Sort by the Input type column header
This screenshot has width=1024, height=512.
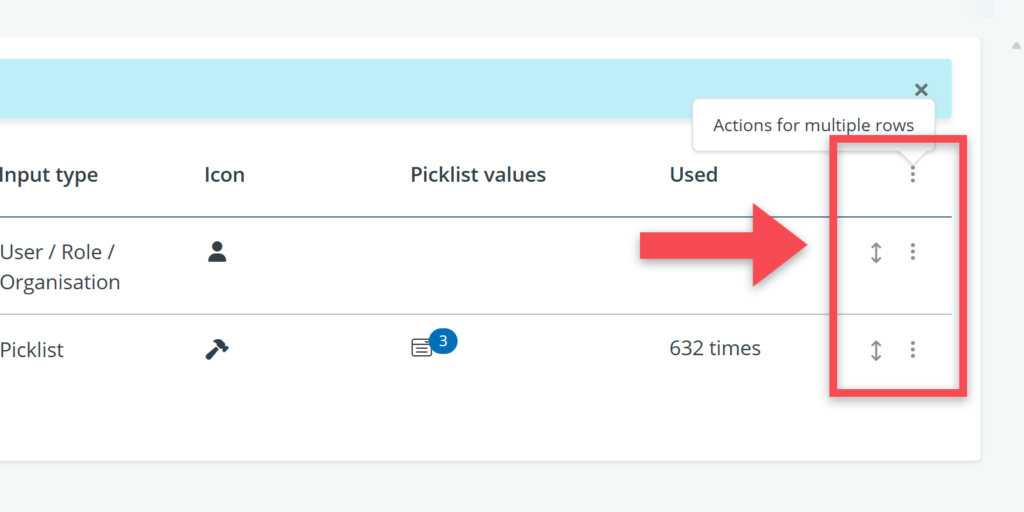coord(49,175)
